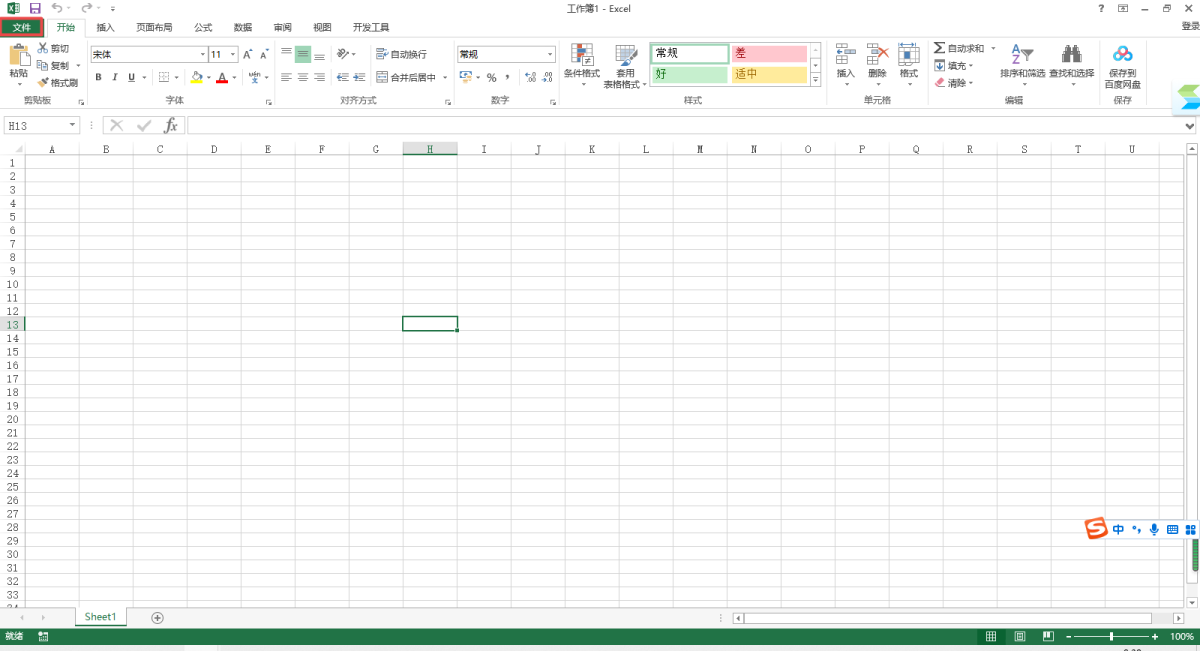Toggle bold formatting
1200x651 pixels.
(x=98, y=77)
